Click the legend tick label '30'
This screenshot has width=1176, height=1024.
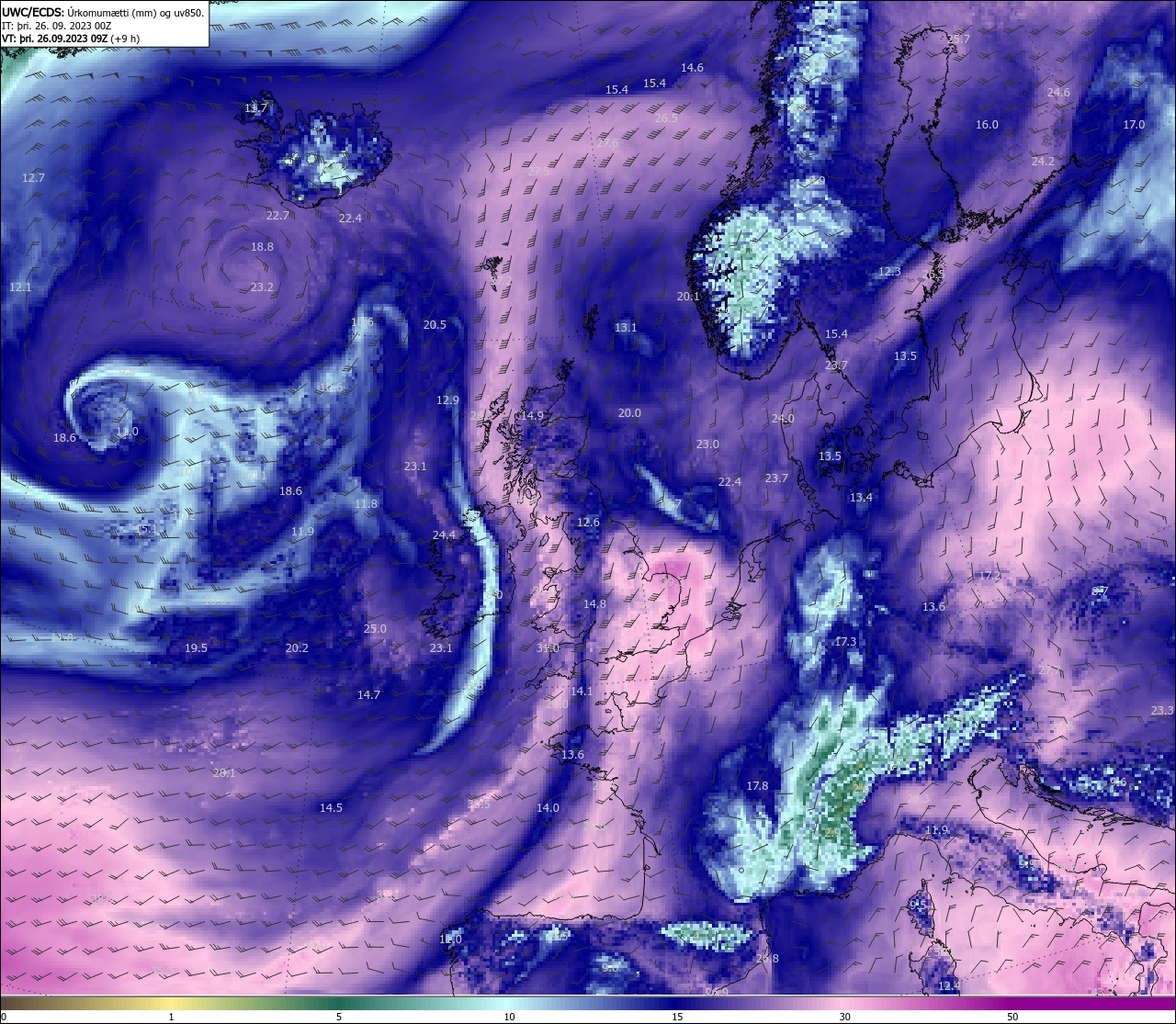point(844,1017)
